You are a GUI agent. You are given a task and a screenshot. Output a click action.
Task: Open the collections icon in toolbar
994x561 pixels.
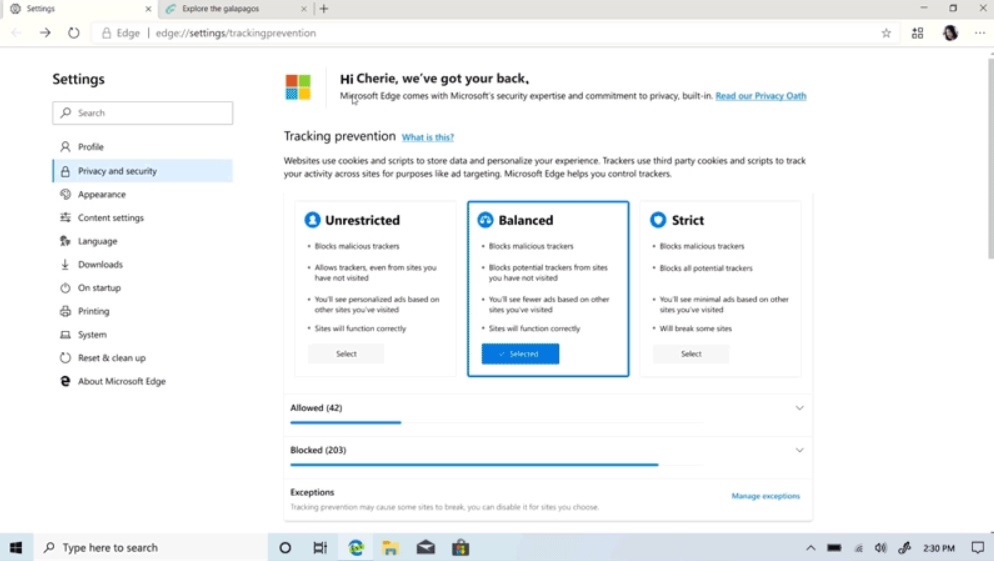(x=917, y=33)
